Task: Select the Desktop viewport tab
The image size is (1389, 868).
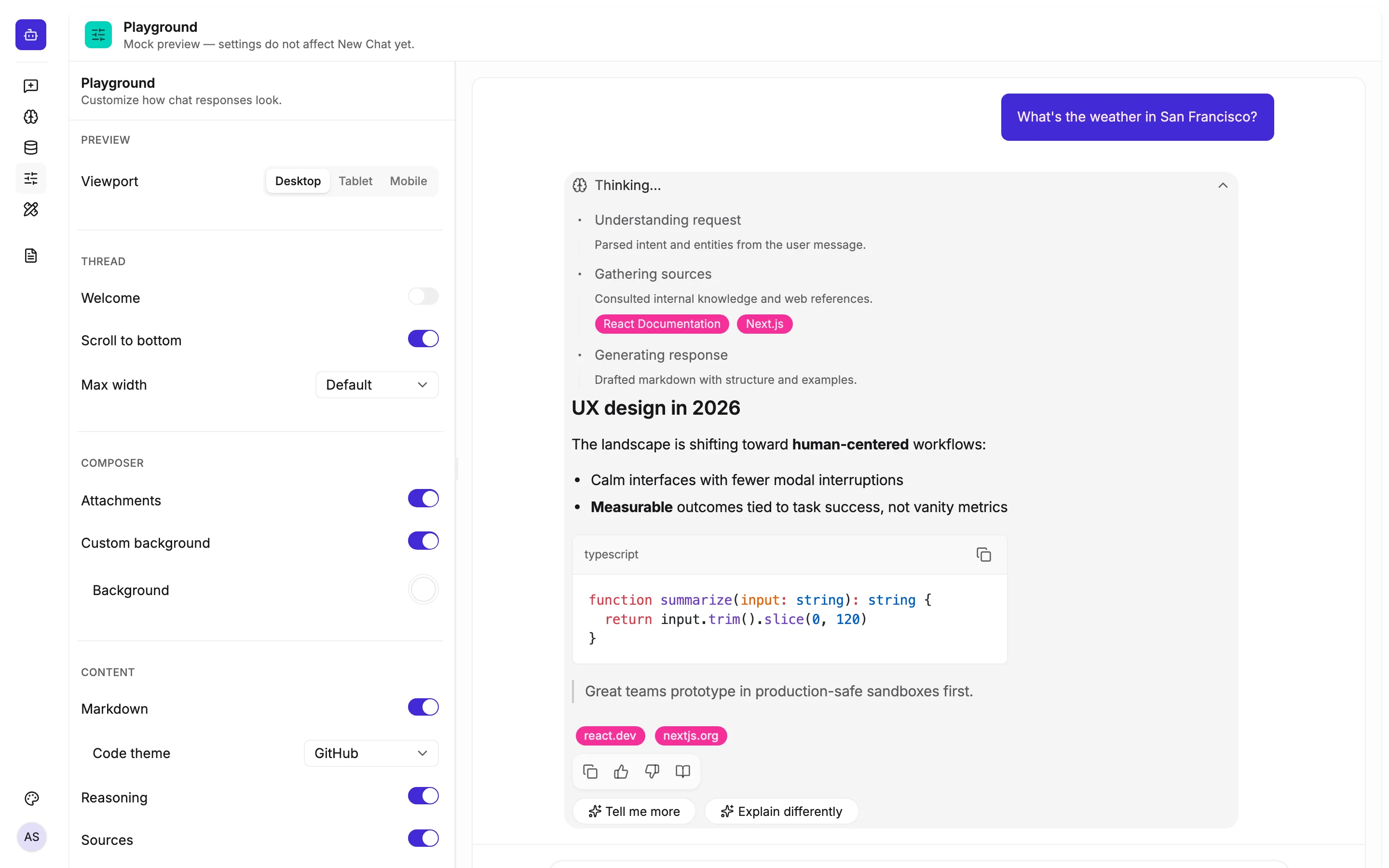Action: [x=298, y=181]
